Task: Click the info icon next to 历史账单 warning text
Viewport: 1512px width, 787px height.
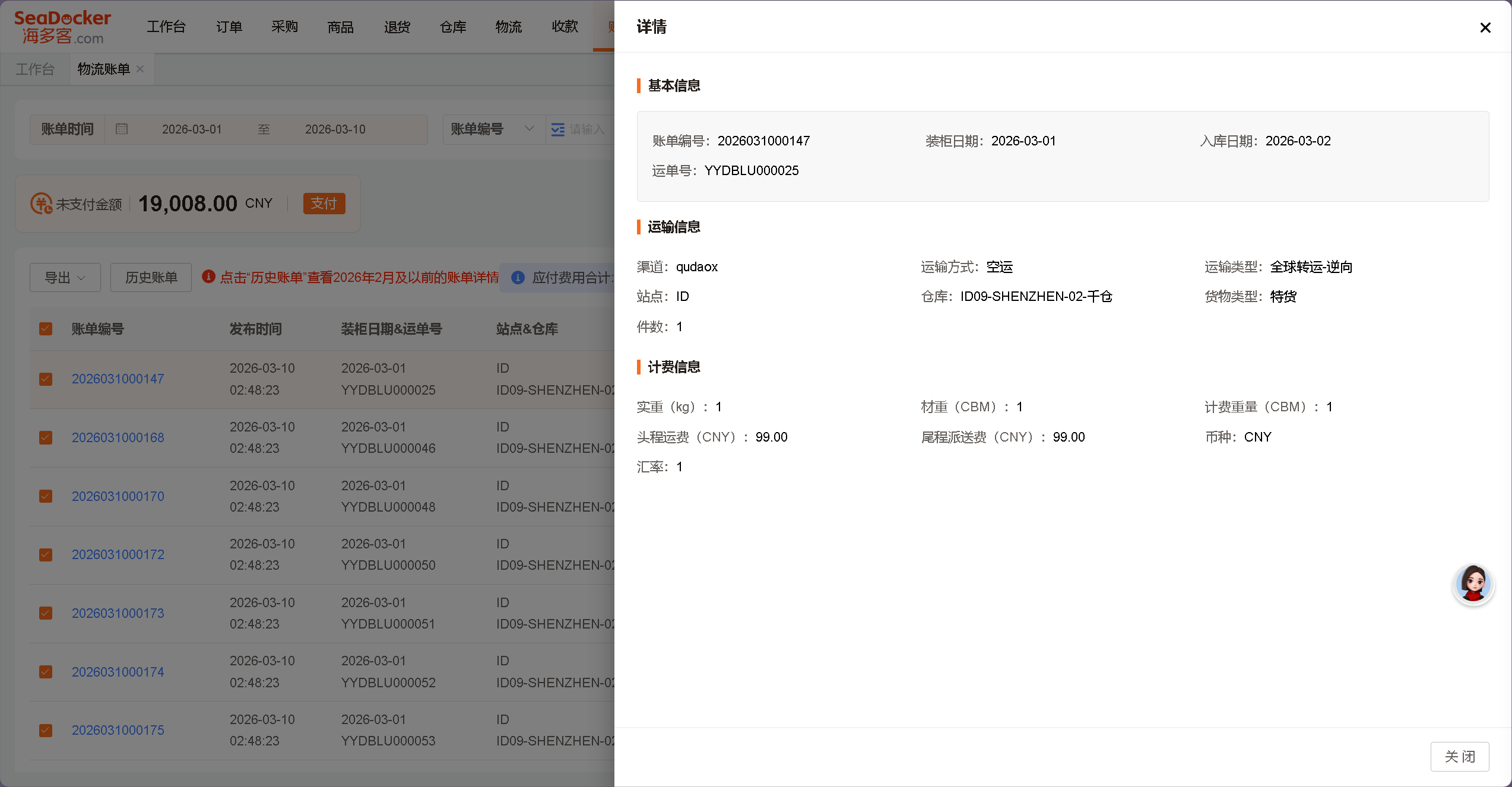Action: point(208,277)
